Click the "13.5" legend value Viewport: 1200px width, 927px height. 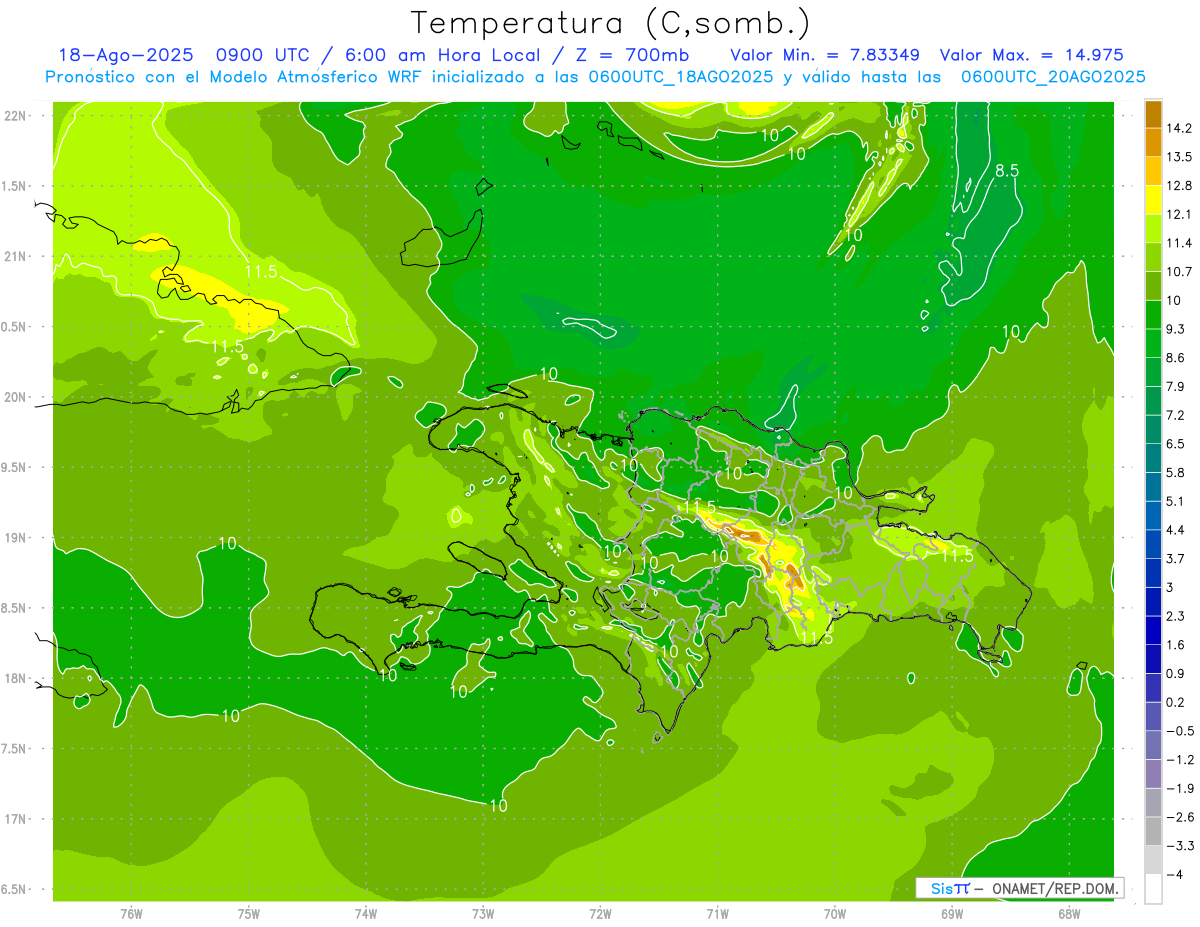click(1178, 156)
